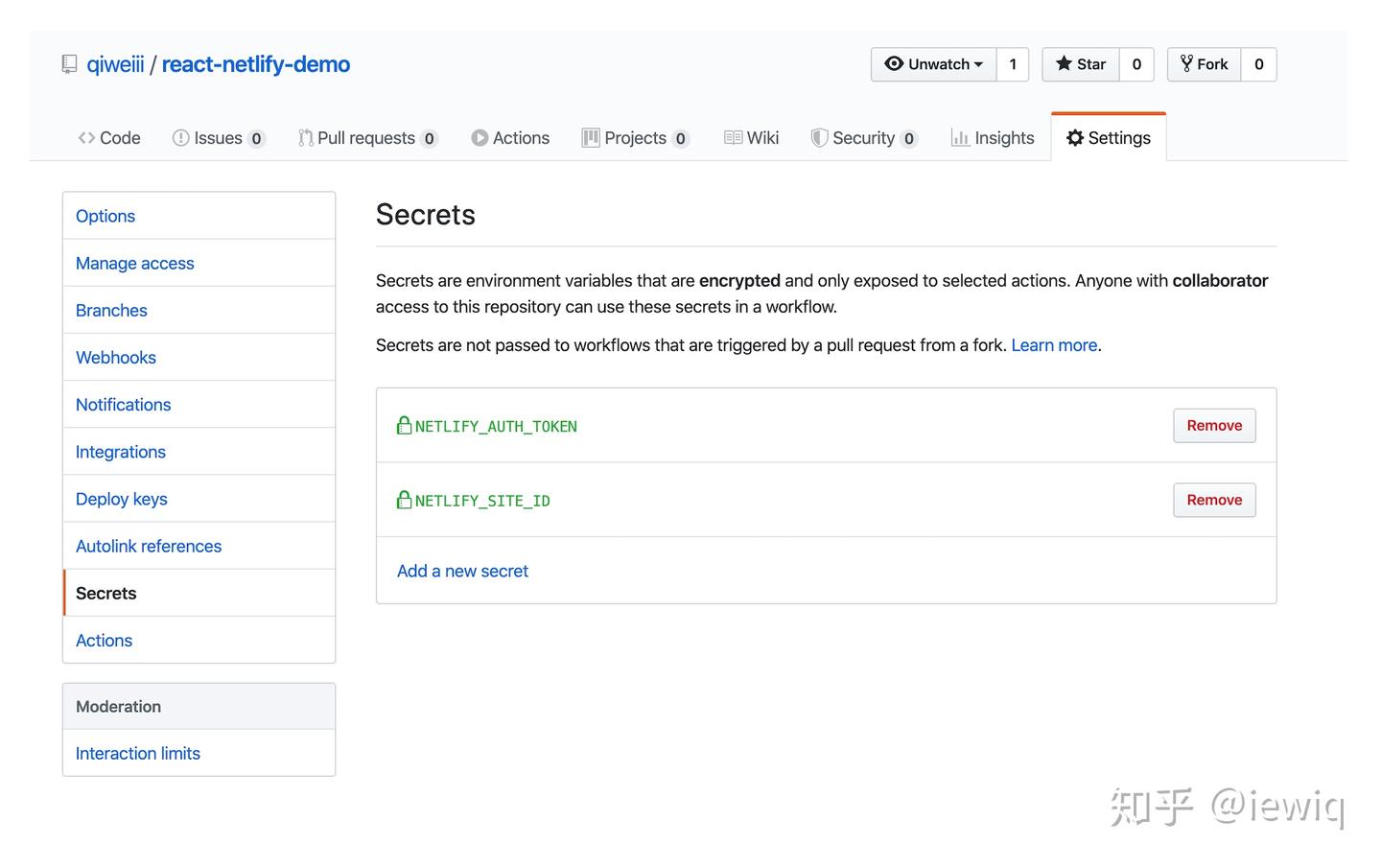The width and height of the screenshot is (1381, 868).
Task: Switch to the Security tab
Action: pyautogui.click(x=864, y=137)
